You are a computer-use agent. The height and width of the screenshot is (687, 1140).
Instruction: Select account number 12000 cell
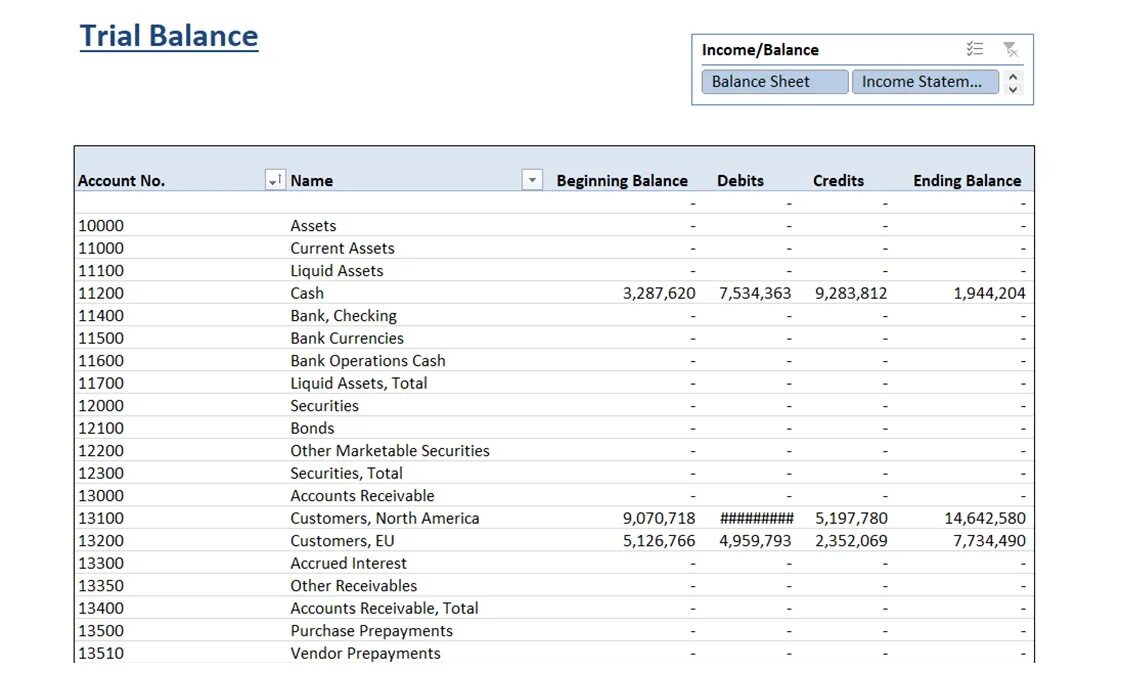pyautogui.click(x=101, y=406)
